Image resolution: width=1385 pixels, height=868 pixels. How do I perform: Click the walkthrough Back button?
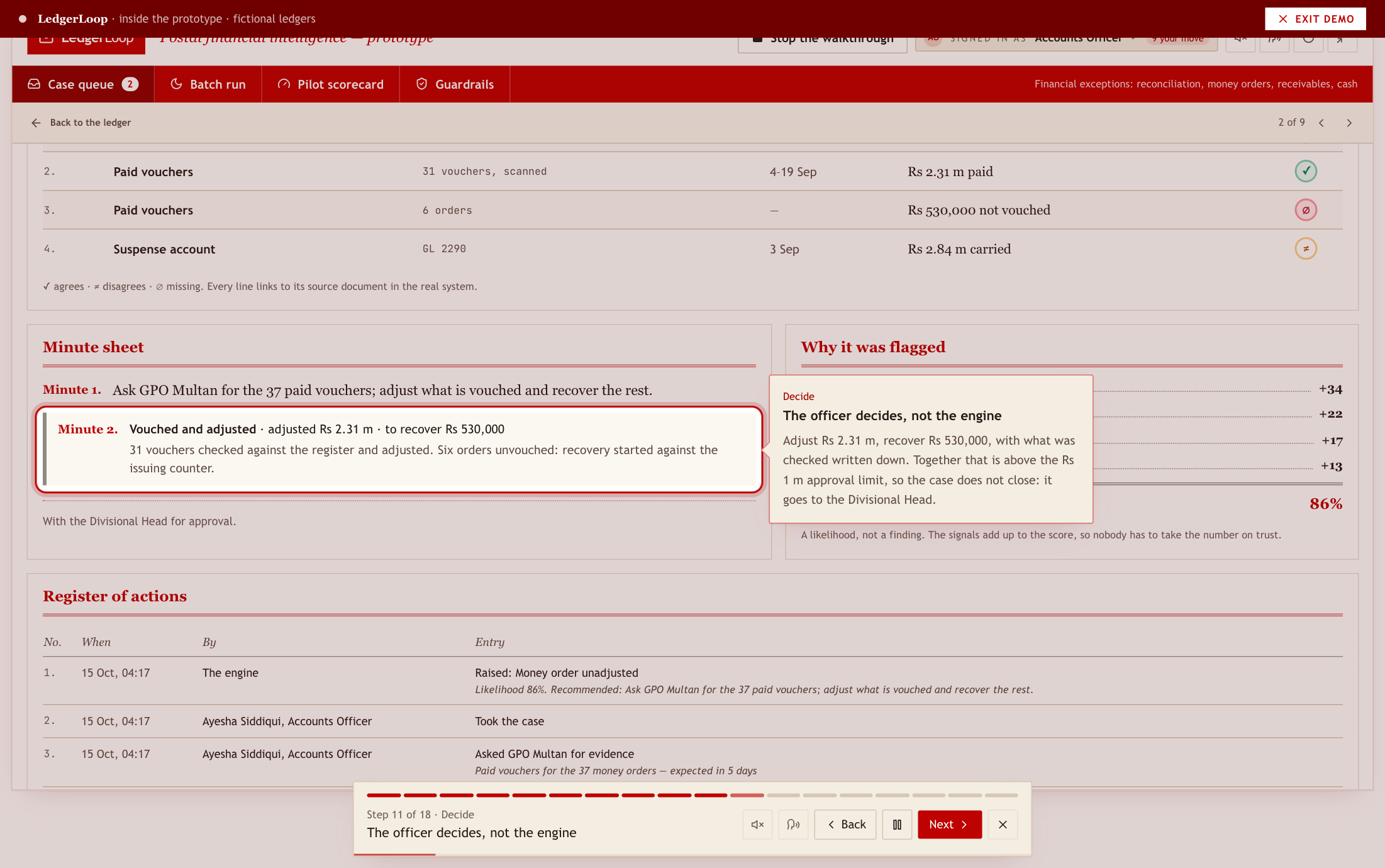(845, 824)
